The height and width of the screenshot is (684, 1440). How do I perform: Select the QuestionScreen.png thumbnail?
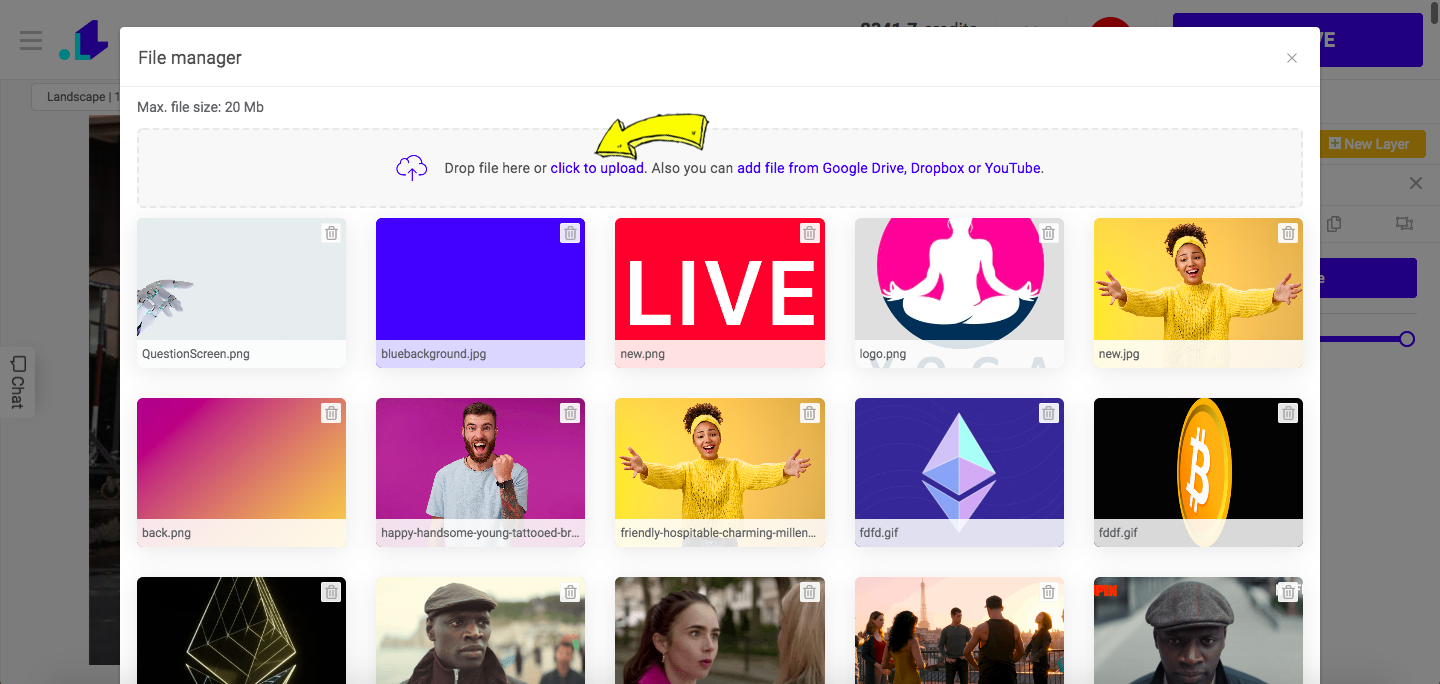[241, 293]
